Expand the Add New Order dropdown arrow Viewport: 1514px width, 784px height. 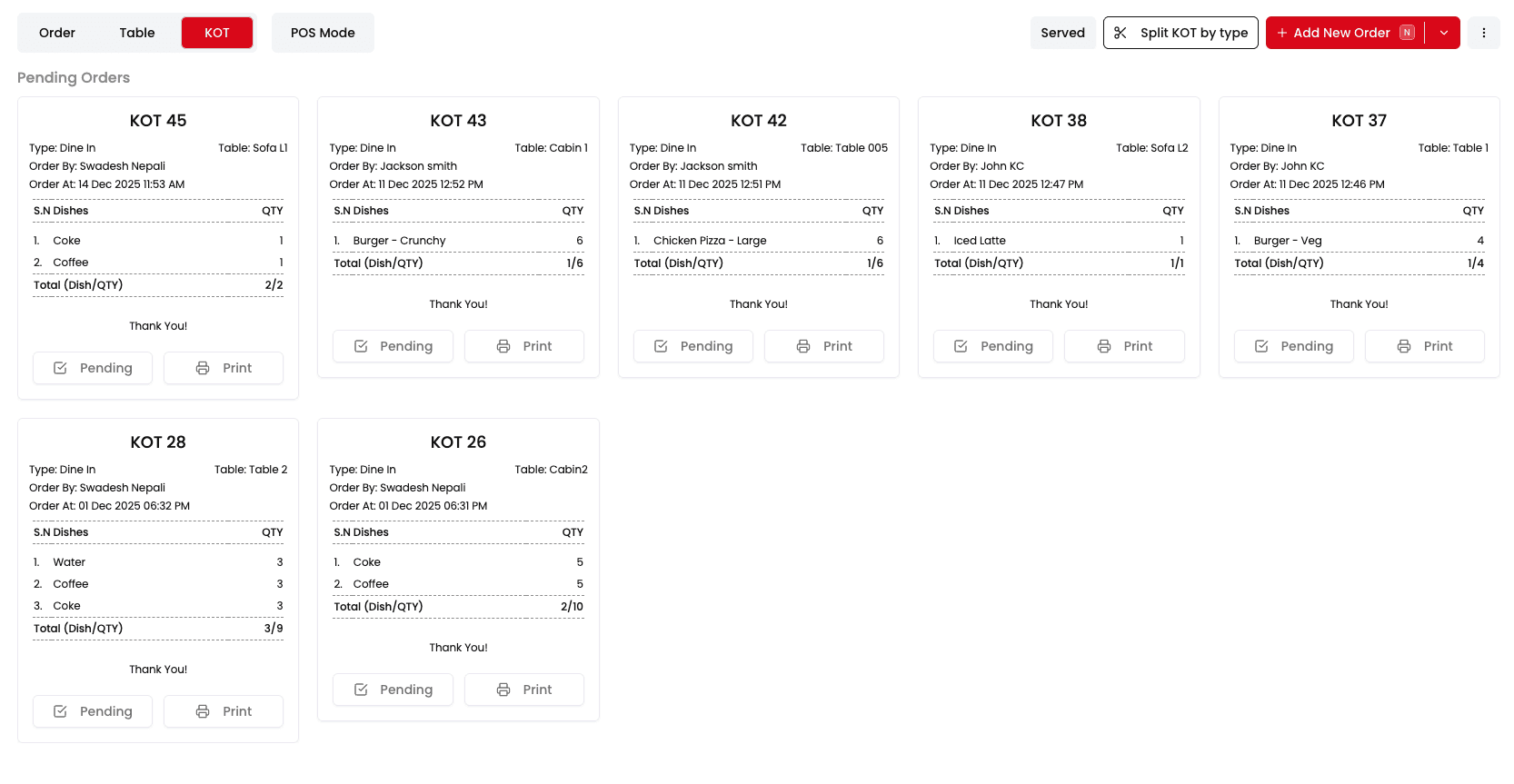click(1443, 33)
